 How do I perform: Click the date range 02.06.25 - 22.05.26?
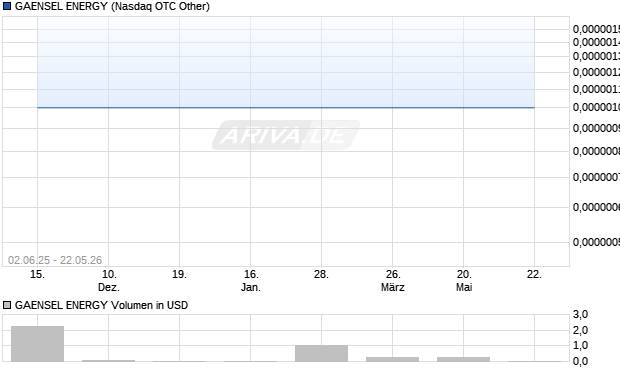[55, 260]
